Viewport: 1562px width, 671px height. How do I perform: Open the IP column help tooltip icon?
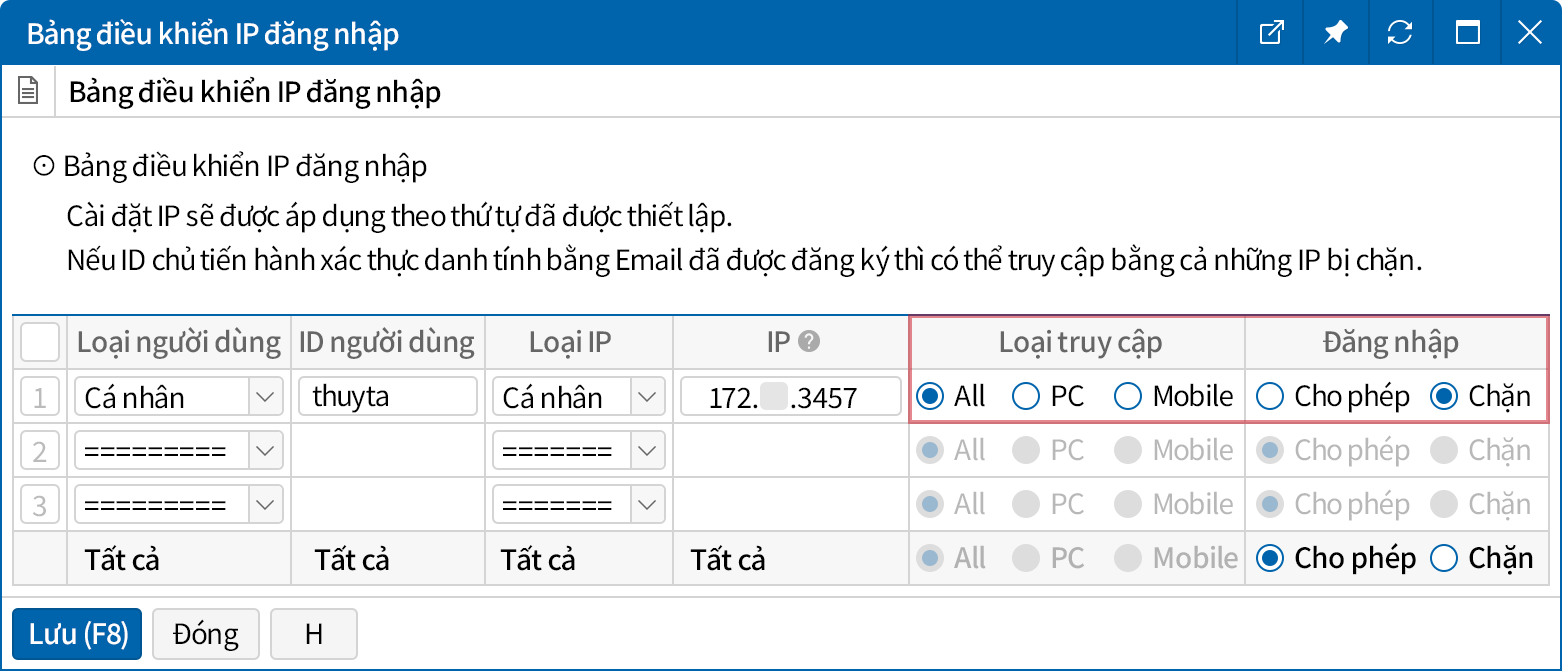click(810, 342)
